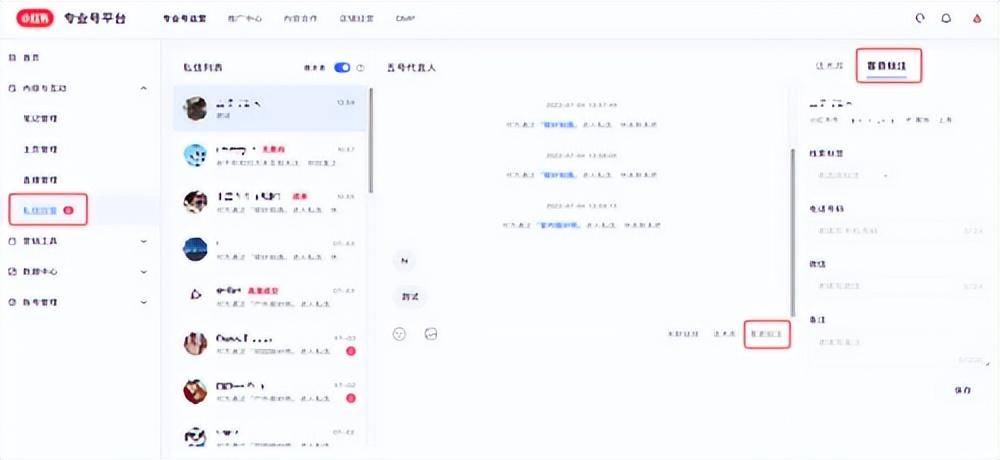Toggle the unread-only switch in message list
The height and width of the screenshot is (460, 1000).
342,68
